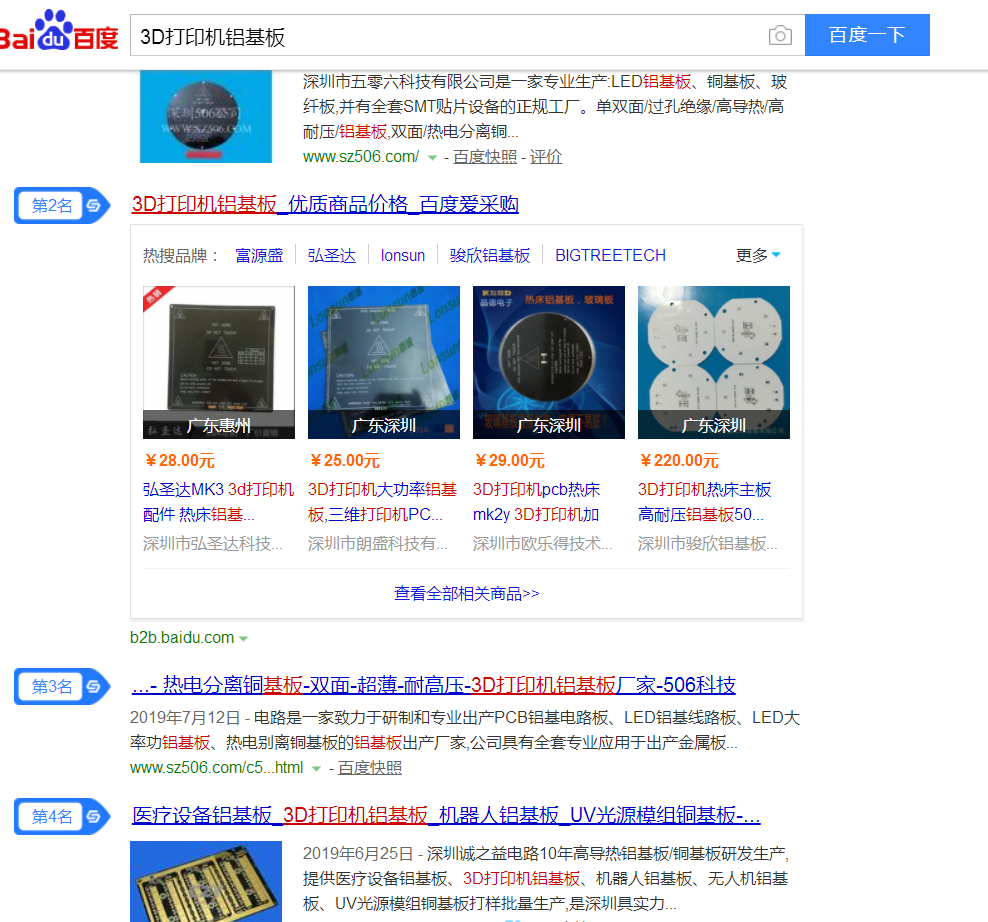This screenshot has height=922, width=988.
Task: Select hot brand 富源盛
Action: [259, 255]
